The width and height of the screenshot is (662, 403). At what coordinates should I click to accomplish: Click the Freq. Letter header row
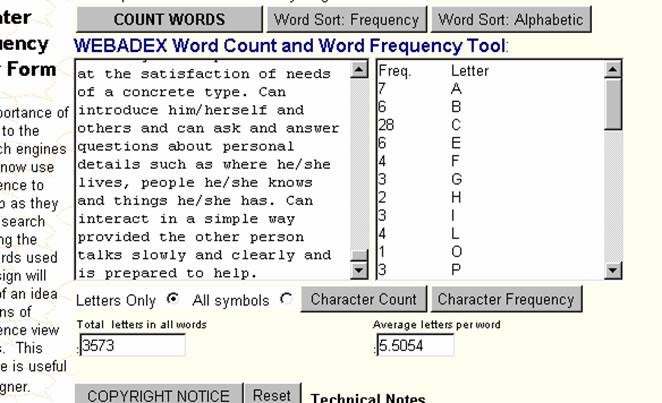(x=491, y=70)
